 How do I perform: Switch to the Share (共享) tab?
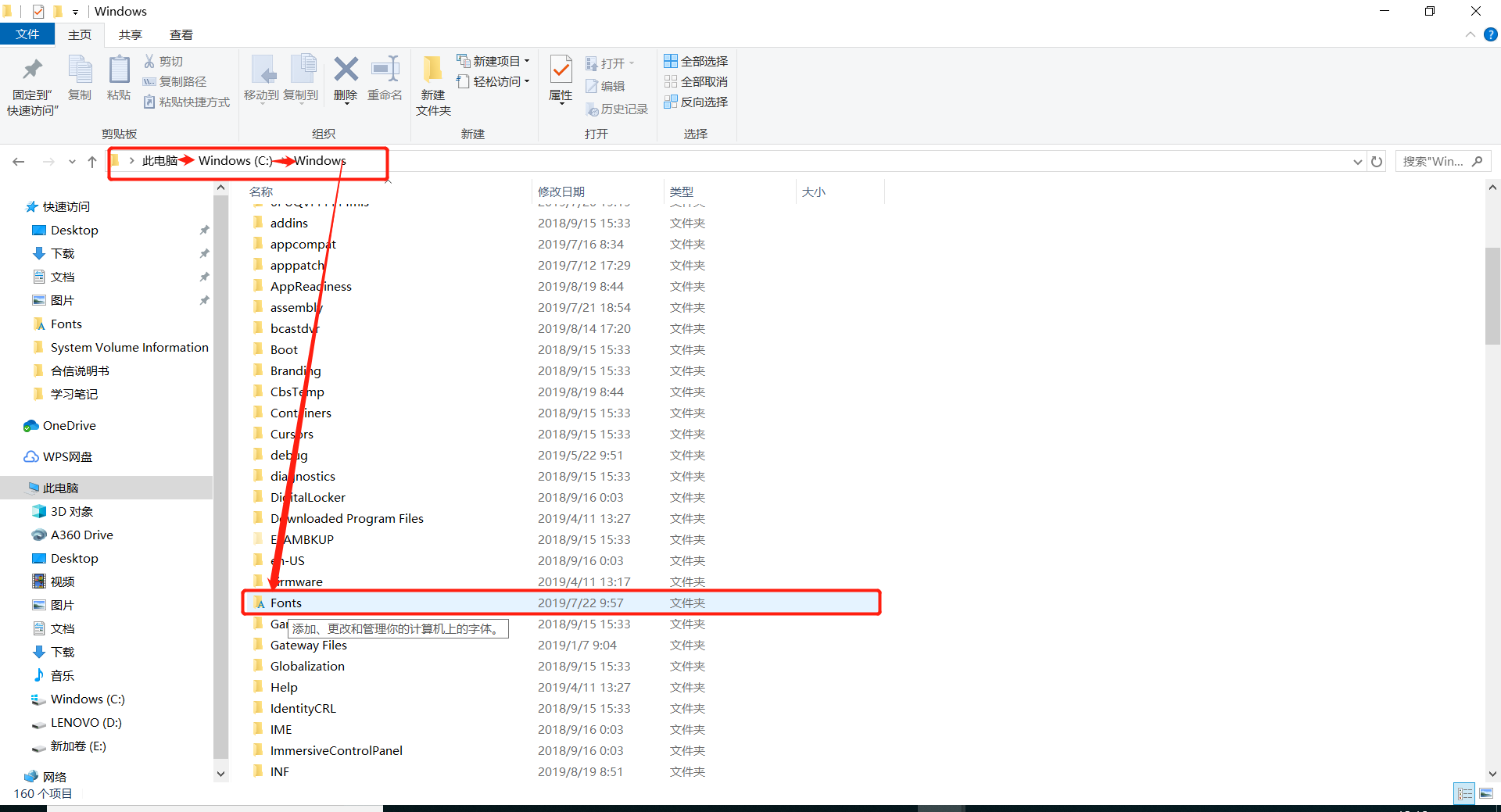pos(131,34)
